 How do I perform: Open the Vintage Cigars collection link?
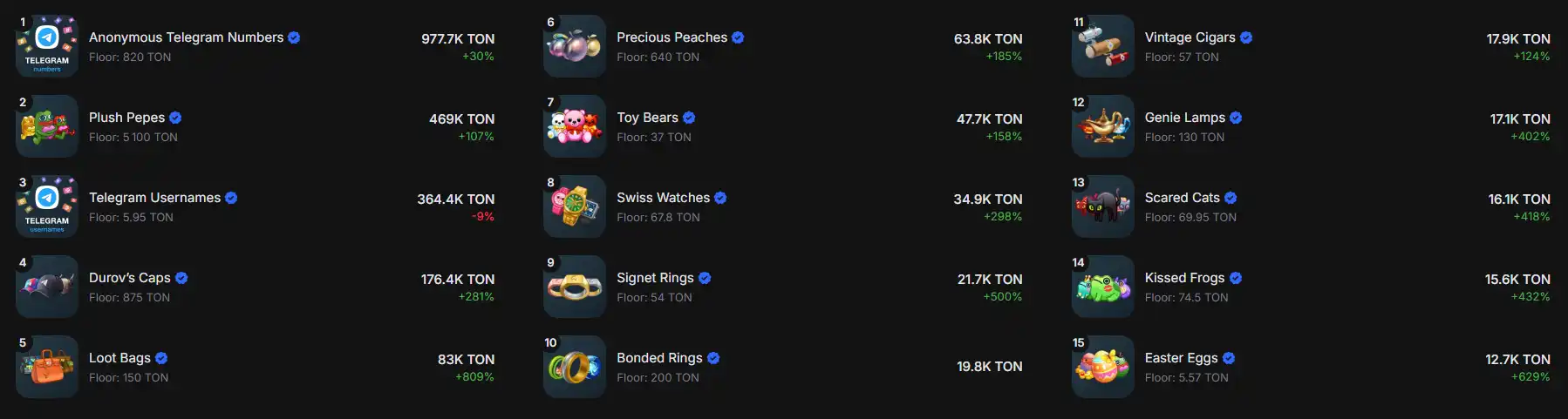(1190, 37)
